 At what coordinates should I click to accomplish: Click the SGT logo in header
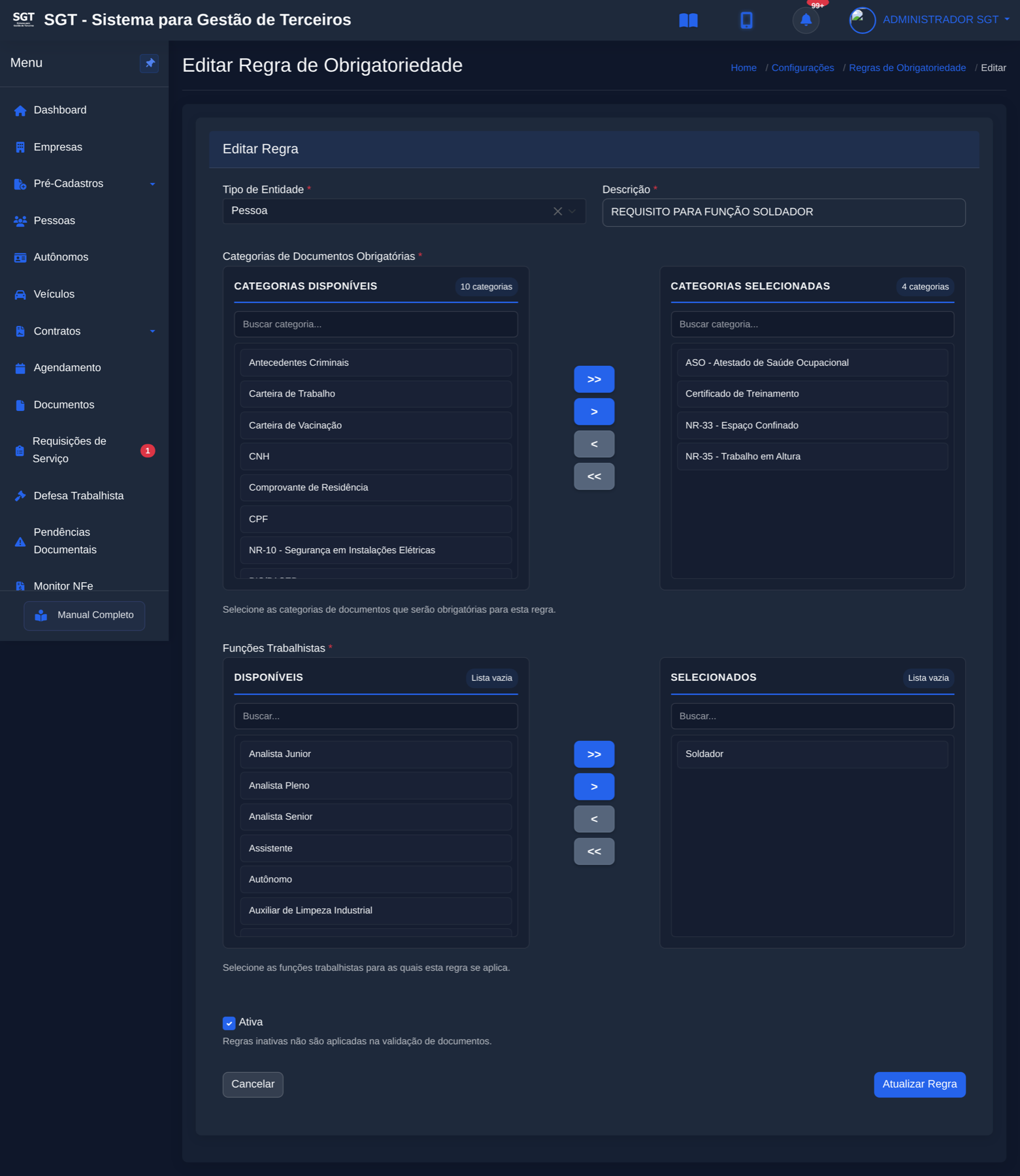(x=24, y=19)
